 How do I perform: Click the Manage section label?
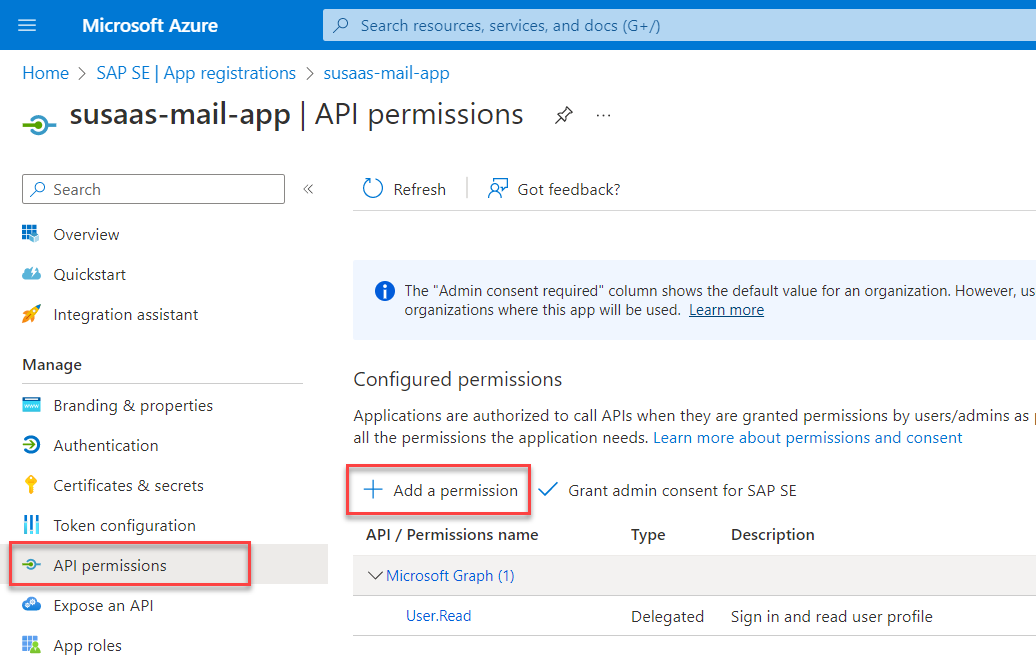(x=52, y=365)
